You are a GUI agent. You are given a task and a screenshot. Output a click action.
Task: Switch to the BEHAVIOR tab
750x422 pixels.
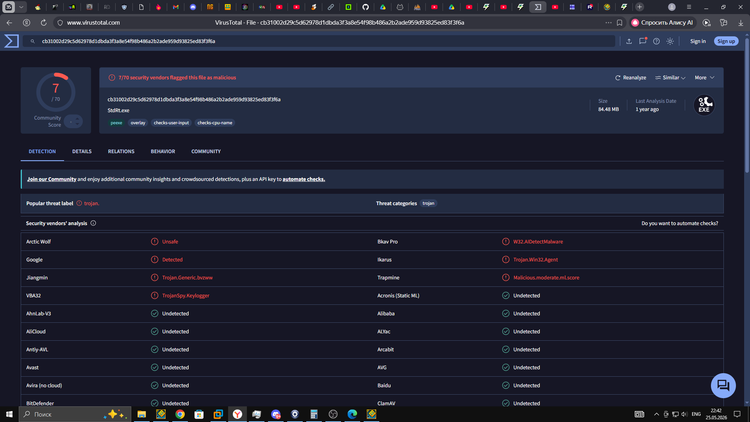163,151
